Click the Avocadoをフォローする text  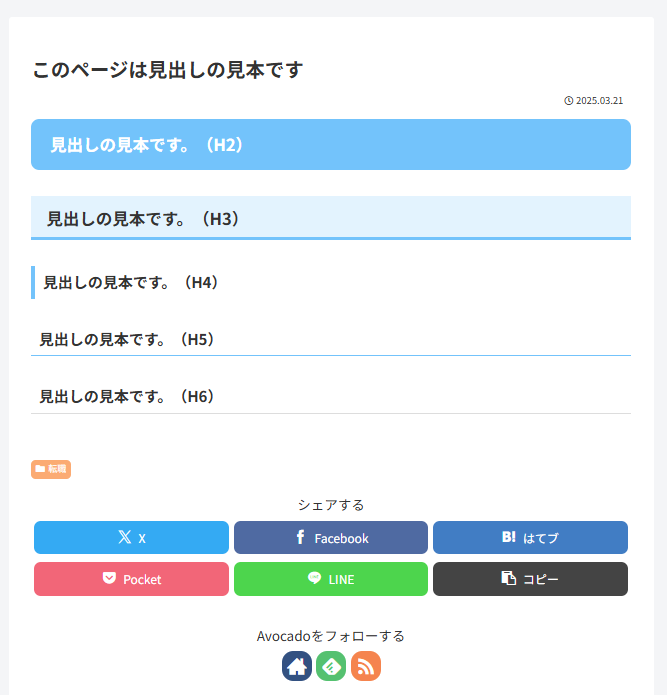point(331,636)
